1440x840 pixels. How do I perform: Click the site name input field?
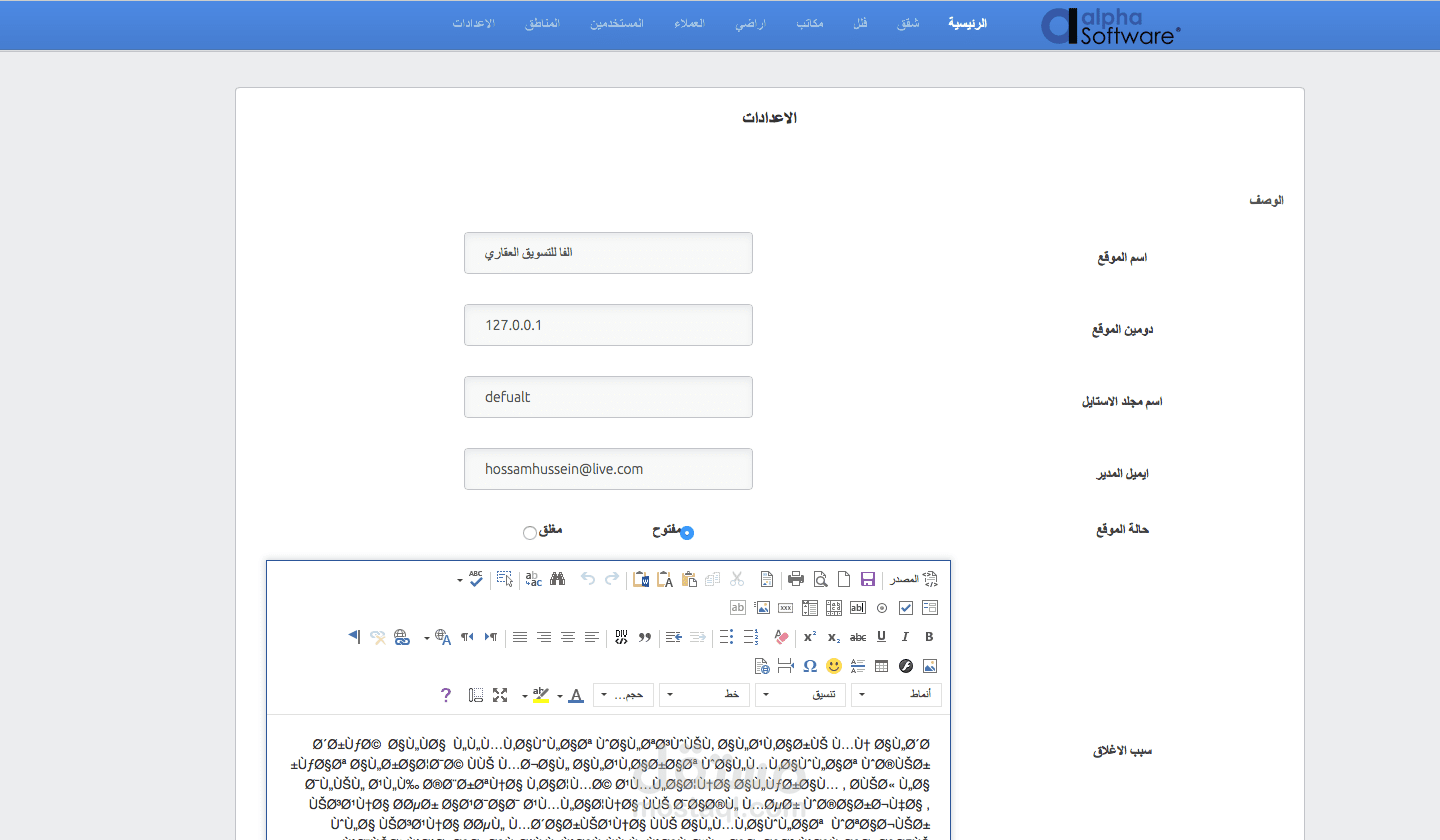[608, 253]
